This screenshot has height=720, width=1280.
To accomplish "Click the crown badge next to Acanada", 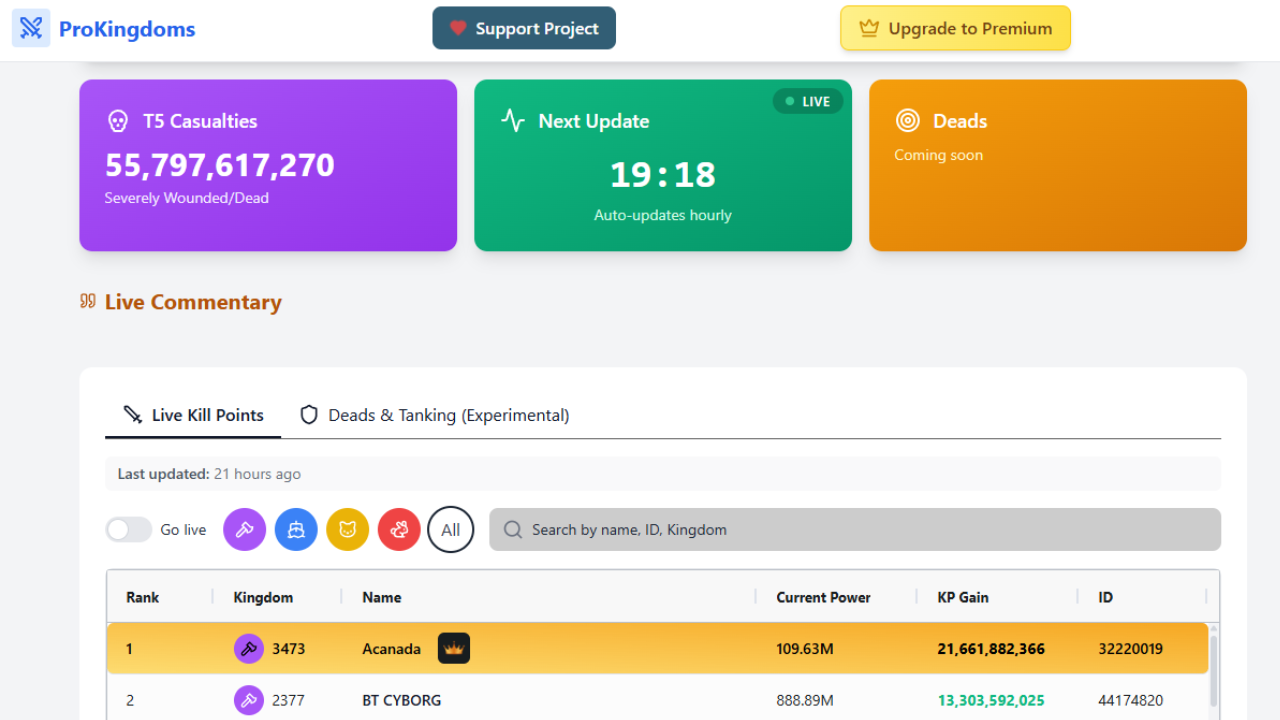I will [454, 648].
